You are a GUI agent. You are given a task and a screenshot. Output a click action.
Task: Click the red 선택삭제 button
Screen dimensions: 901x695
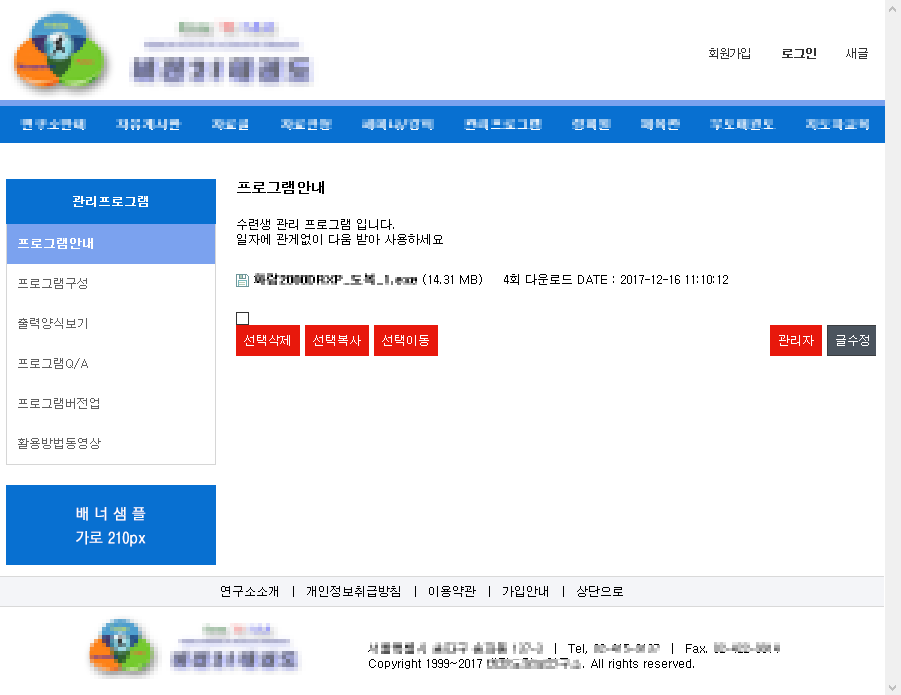pyautogui.click(x=267, y=340)
